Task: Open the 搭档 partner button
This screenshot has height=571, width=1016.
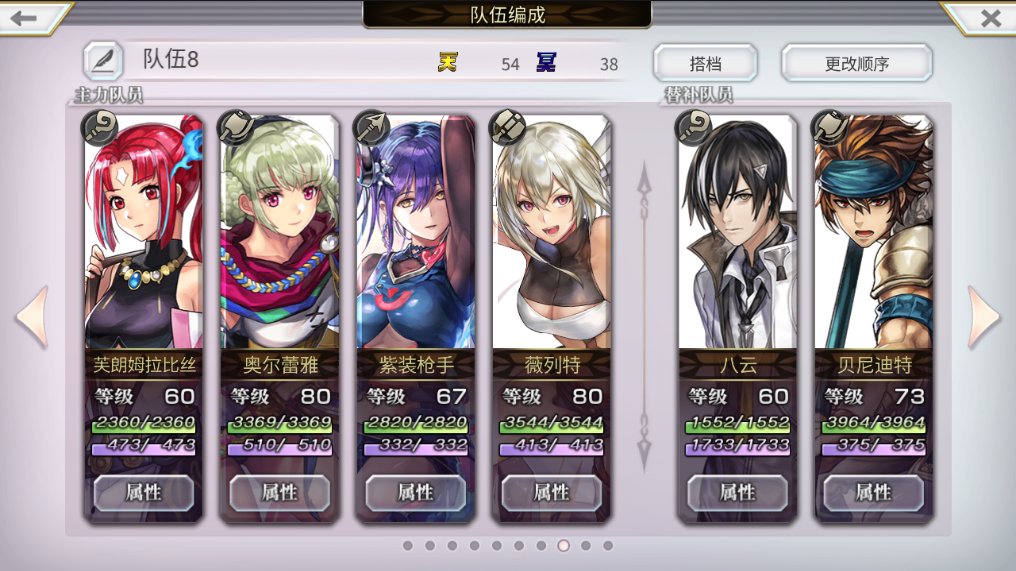Action: 705,63
